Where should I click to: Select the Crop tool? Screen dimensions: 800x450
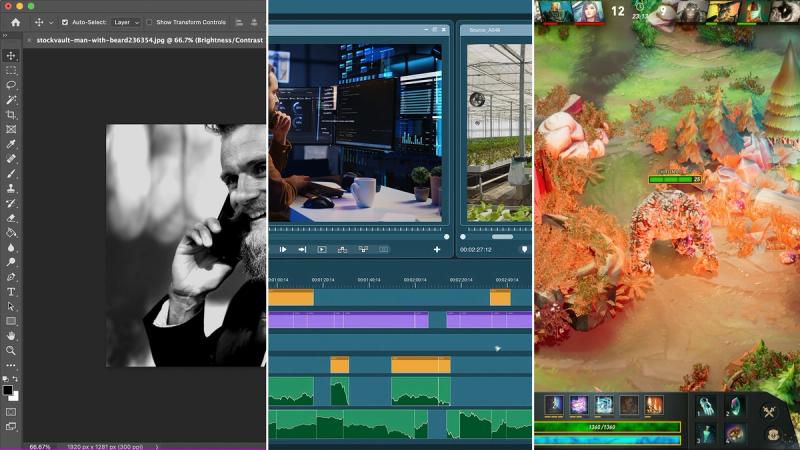point(11,115)
